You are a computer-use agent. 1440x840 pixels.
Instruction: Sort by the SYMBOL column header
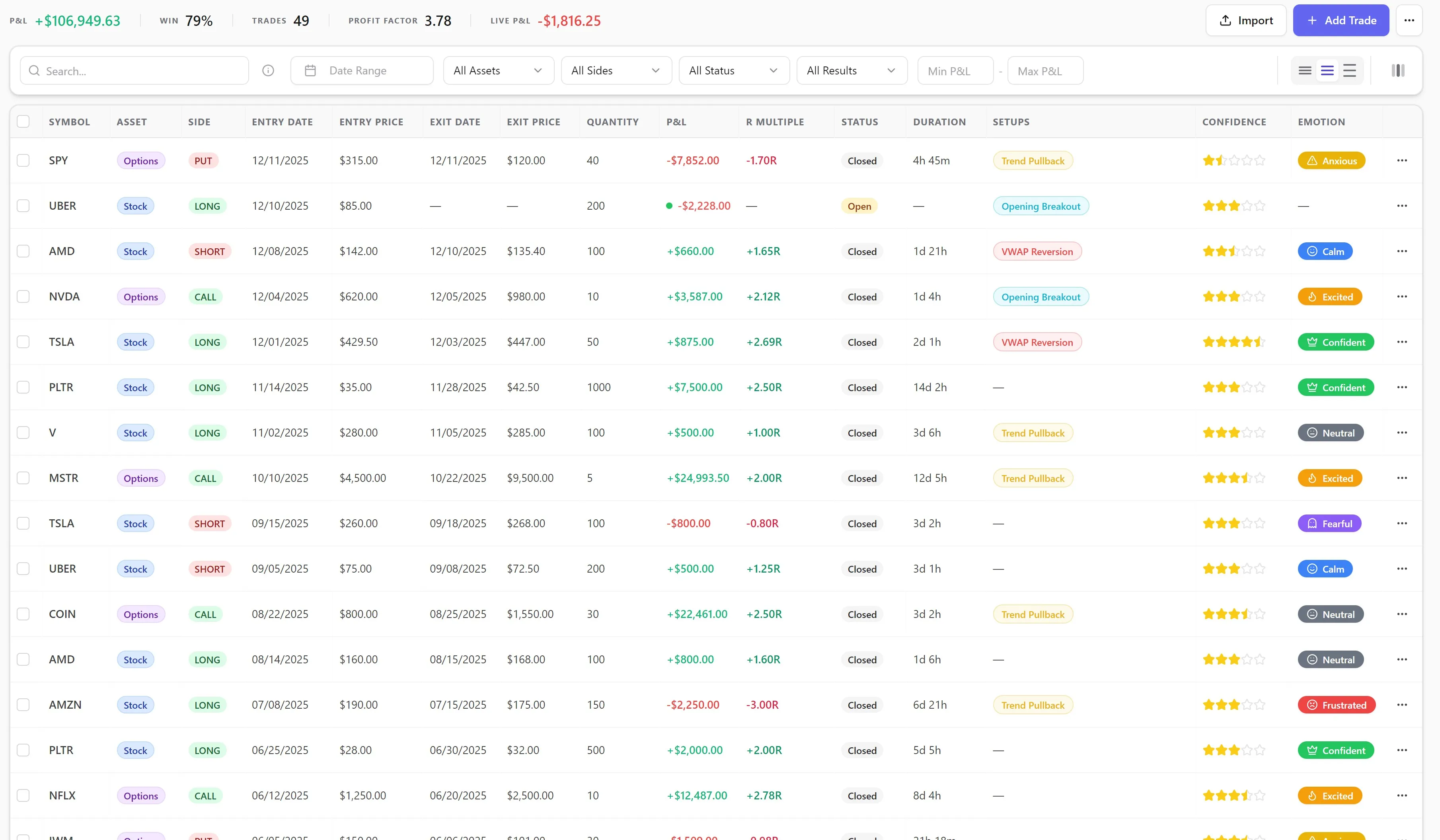[69, 122]
